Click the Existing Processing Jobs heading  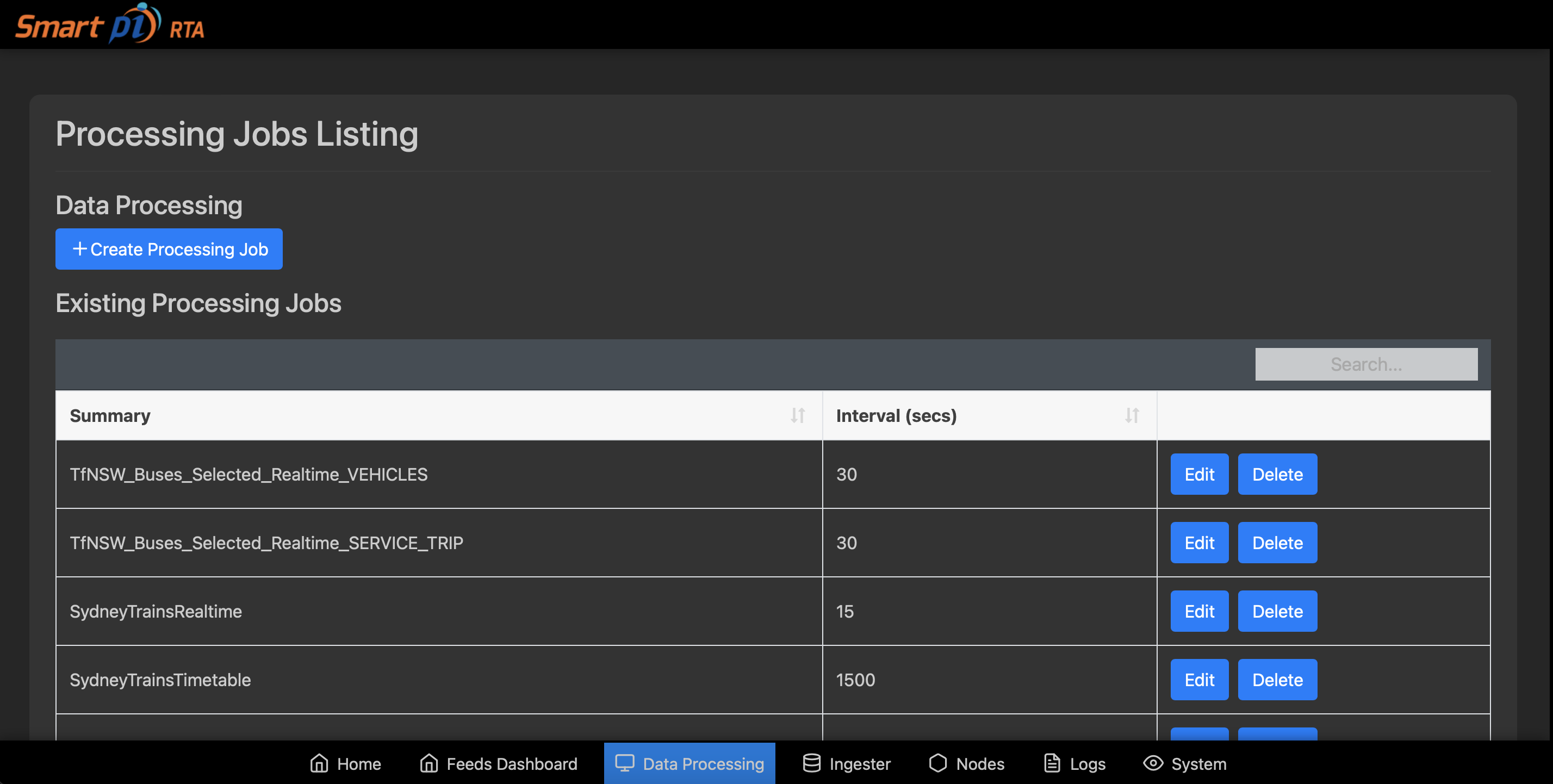click(x=198, y=303)
